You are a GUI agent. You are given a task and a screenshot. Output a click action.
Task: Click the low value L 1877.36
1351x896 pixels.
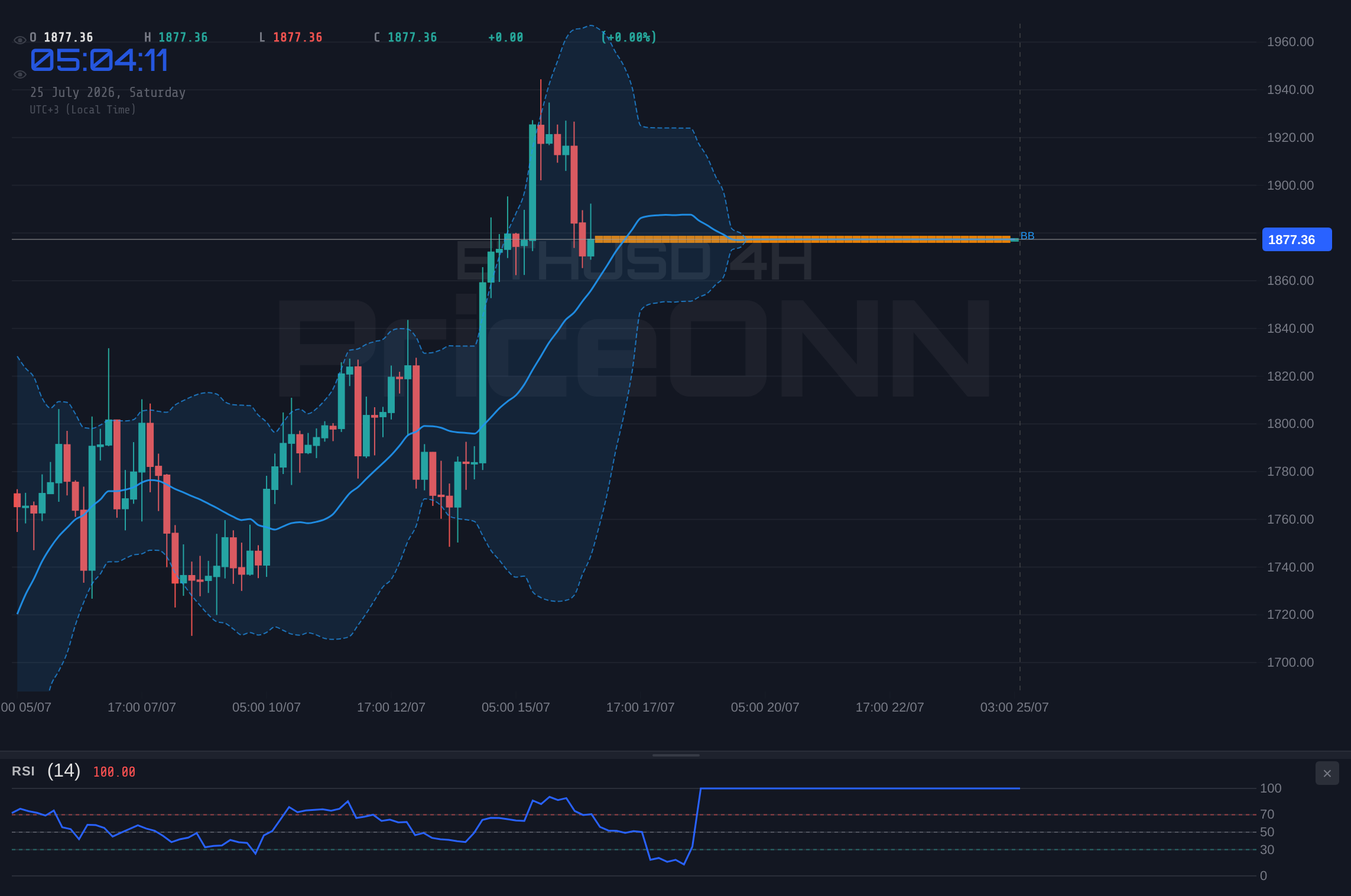coord(291,37)
